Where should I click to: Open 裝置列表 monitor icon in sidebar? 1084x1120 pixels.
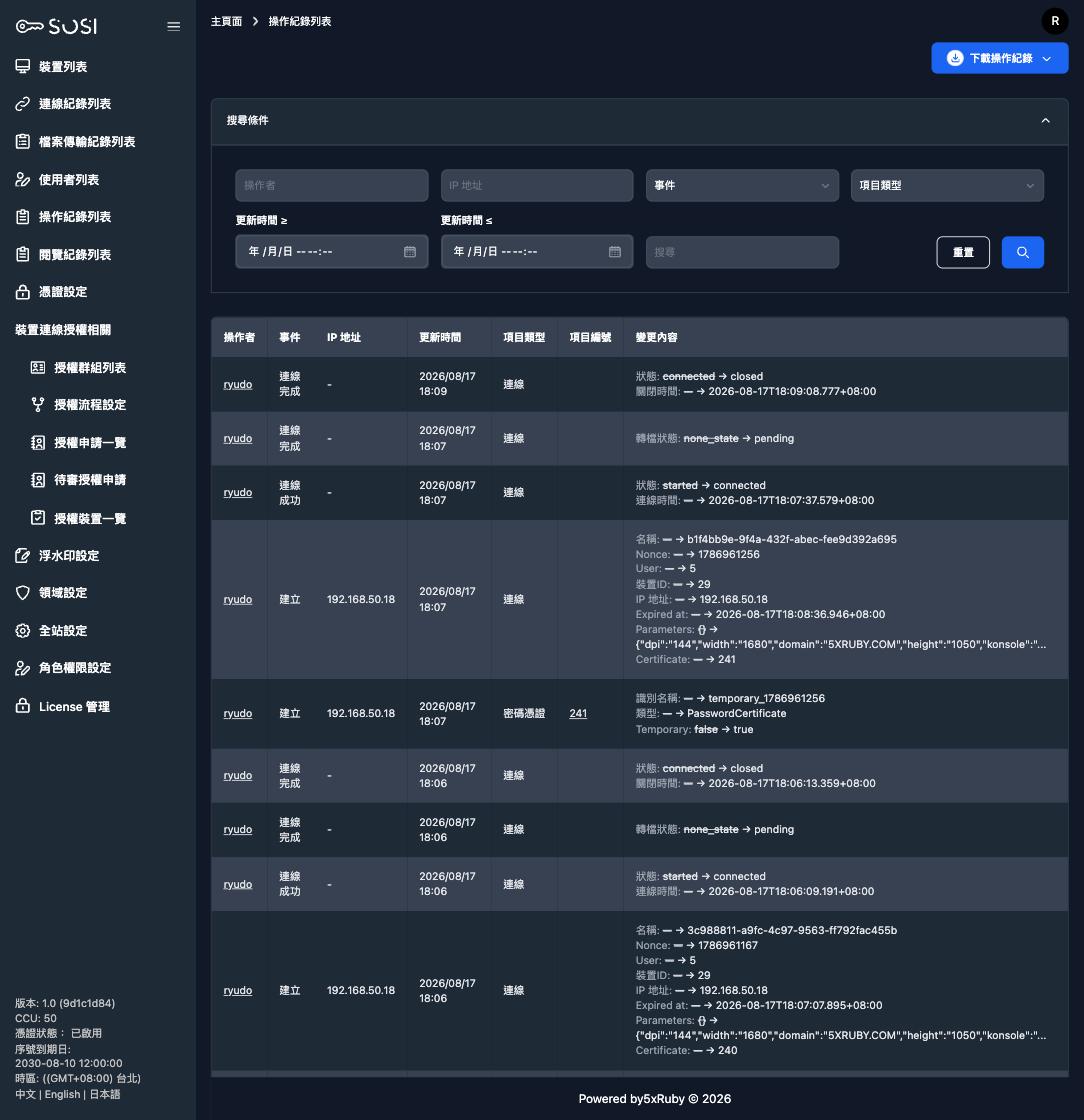pos(23,66)
